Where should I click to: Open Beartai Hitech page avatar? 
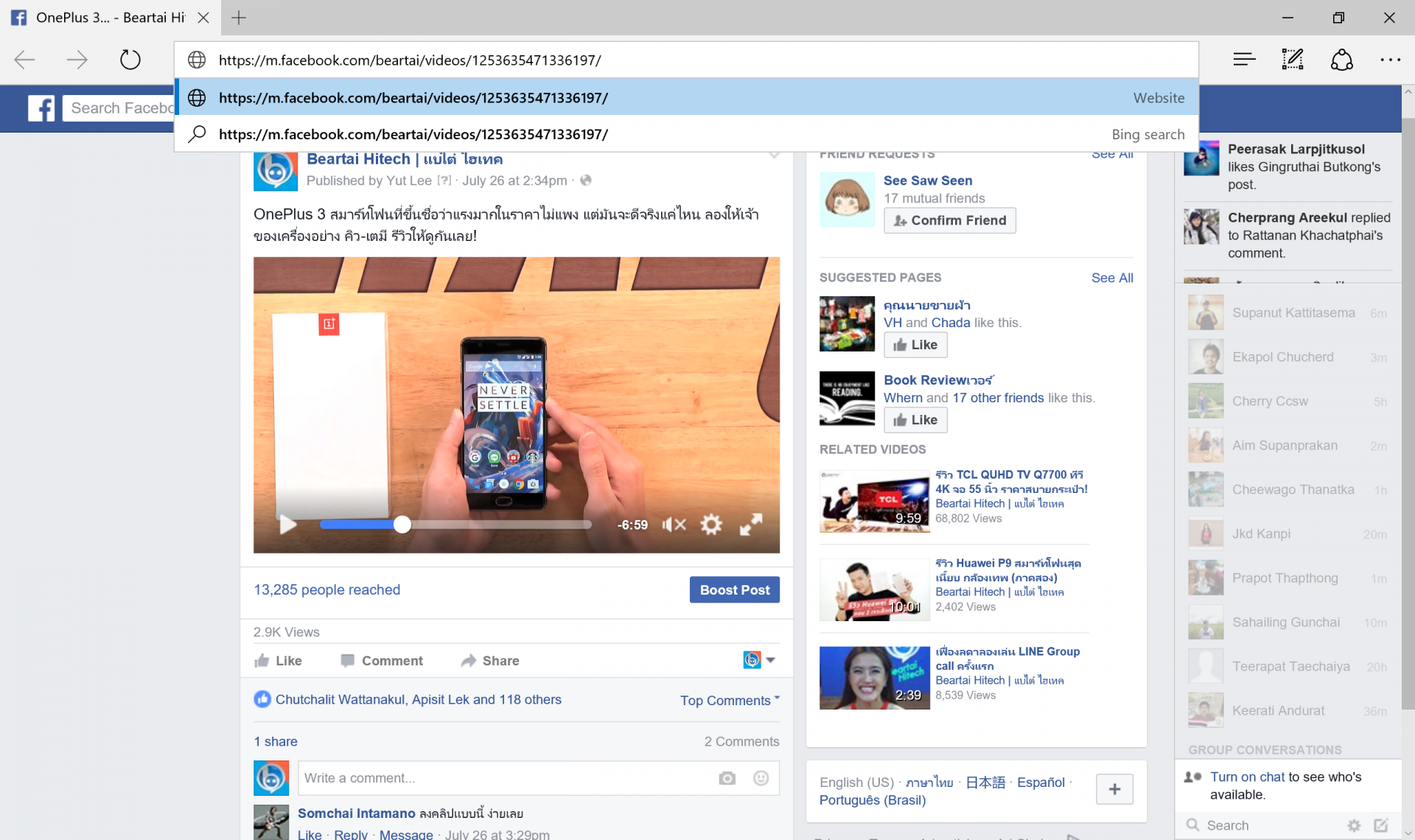click(x=275, y=170)
